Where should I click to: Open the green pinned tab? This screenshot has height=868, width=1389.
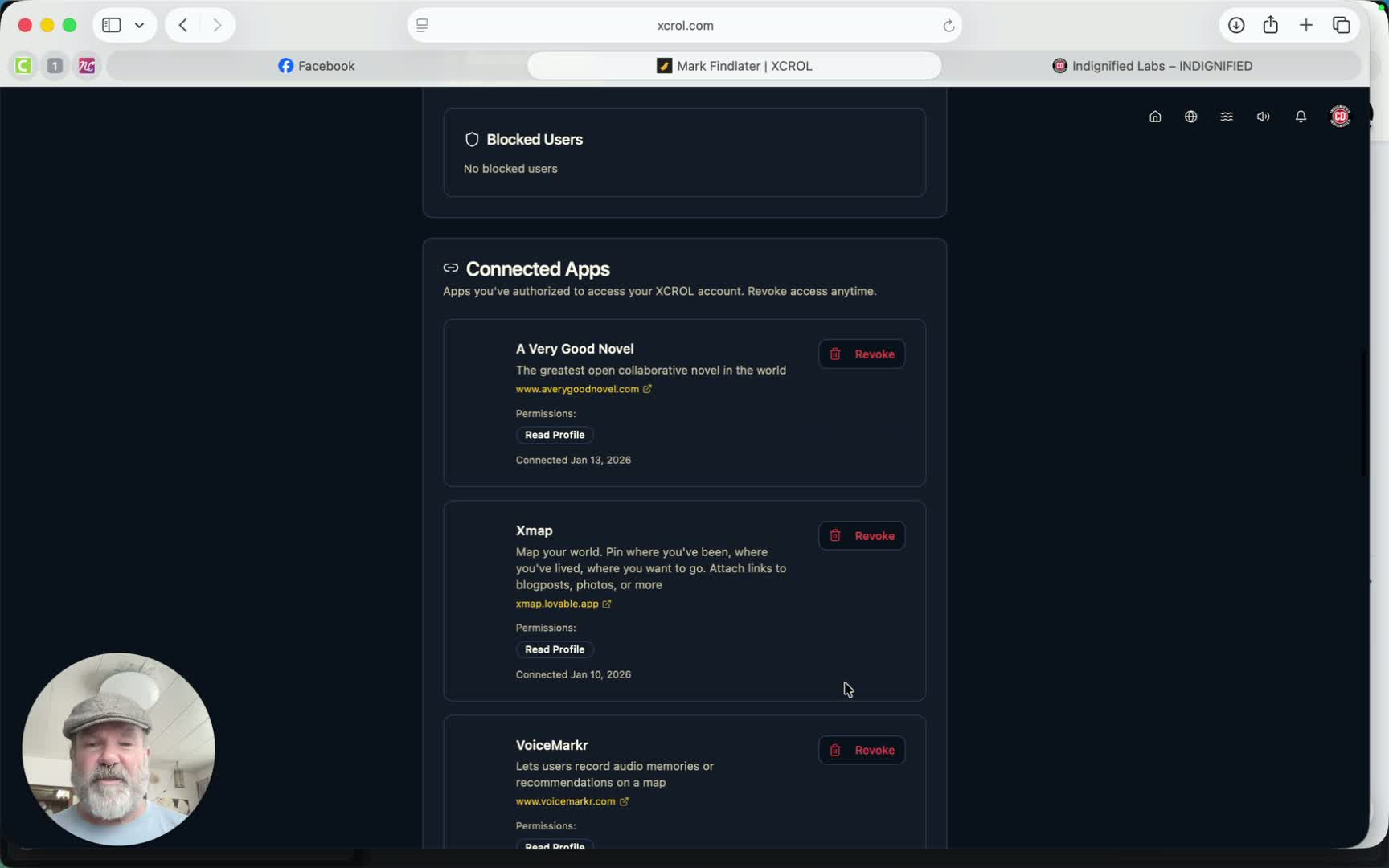23,66
